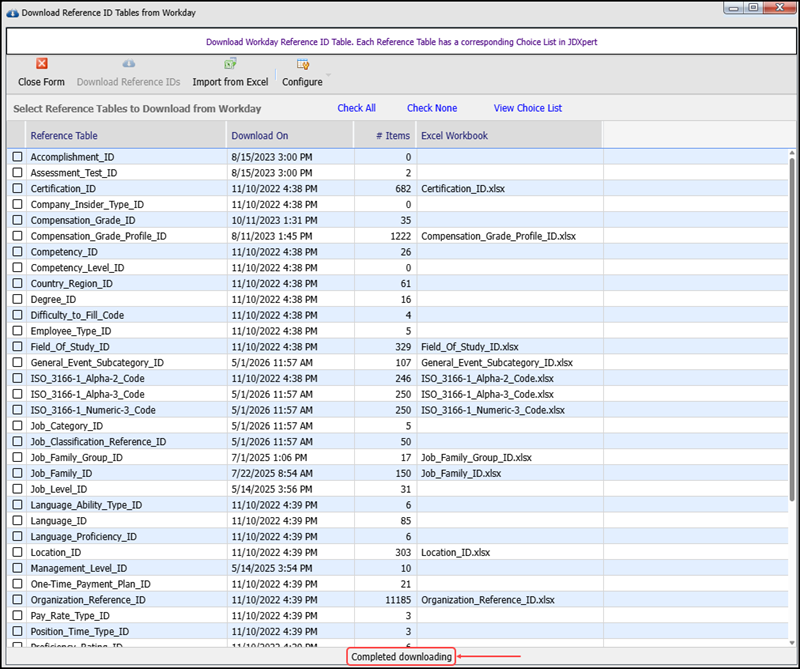Screen dimensions: 800x669
Task: Select the Management_Level_ID row name
Action: pyautogui.click(x=79, y=568)
